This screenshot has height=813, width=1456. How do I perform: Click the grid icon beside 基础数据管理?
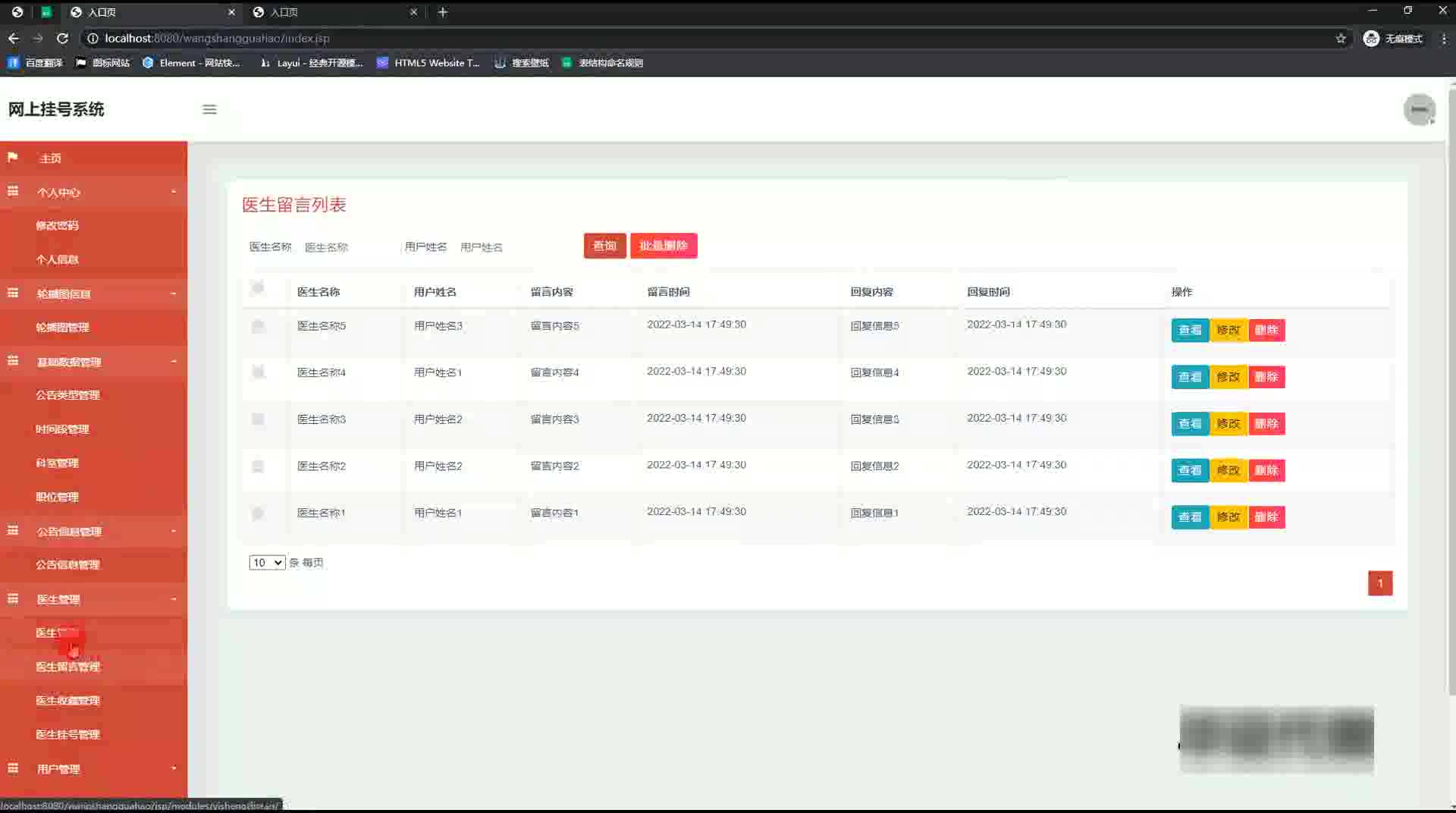coord(13,361)
